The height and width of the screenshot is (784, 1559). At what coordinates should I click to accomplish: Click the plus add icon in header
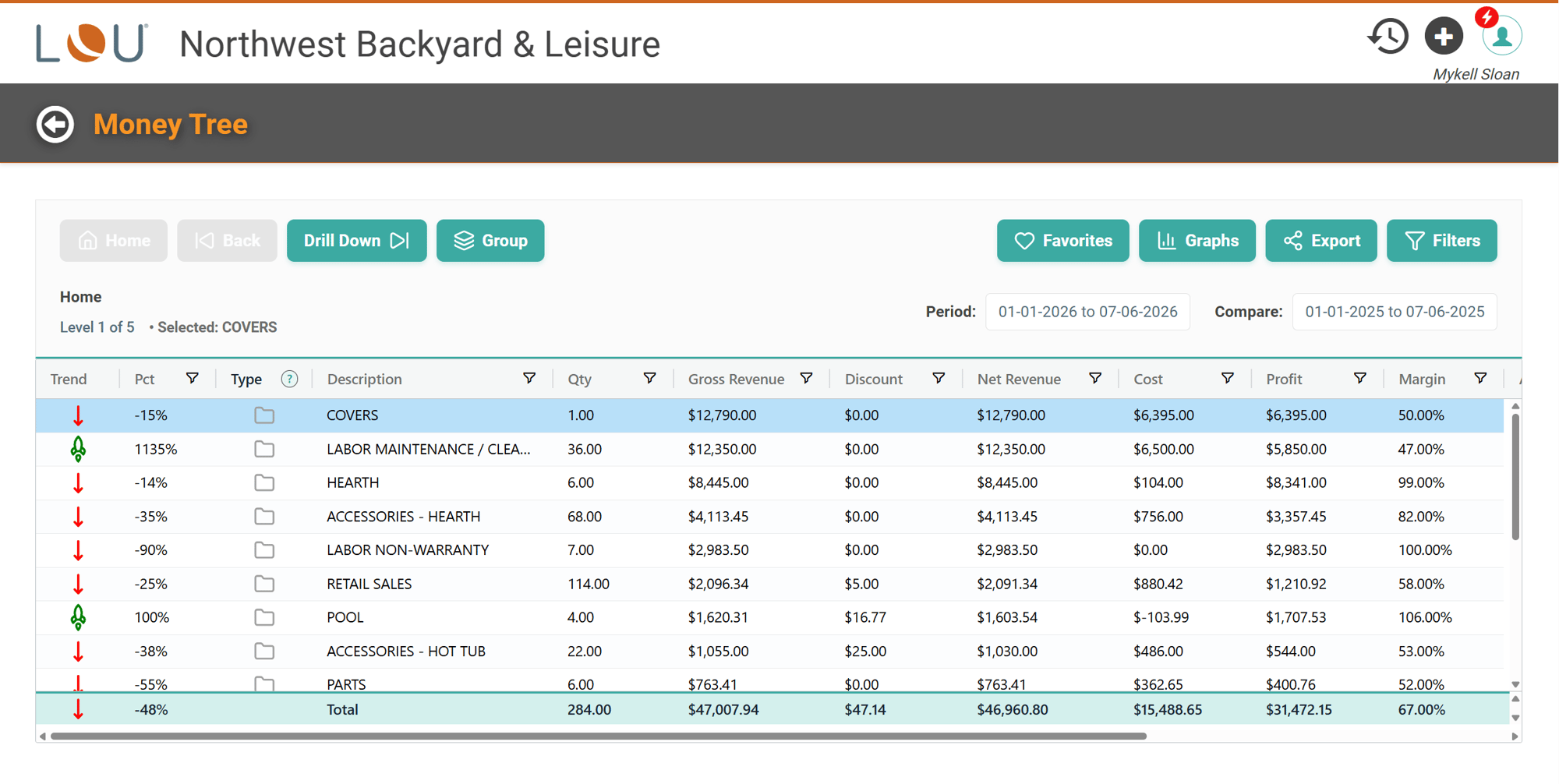coord(1444,36)
